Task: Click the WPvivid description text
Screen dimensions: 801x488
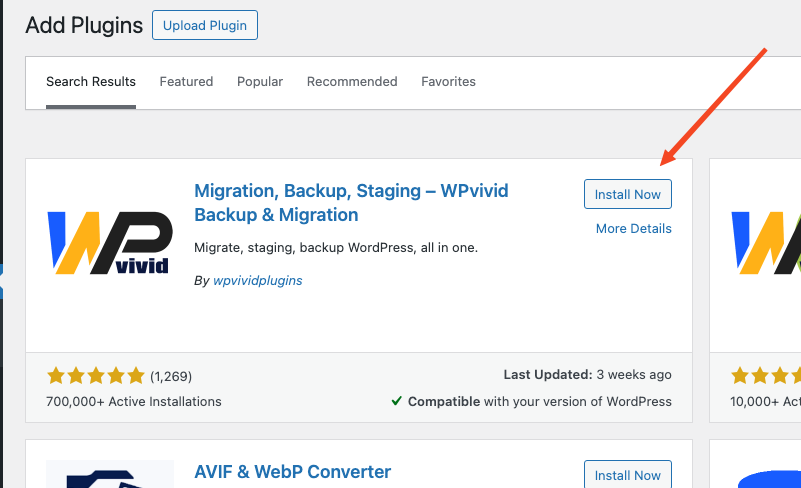Action: click(x=336, y=248)
